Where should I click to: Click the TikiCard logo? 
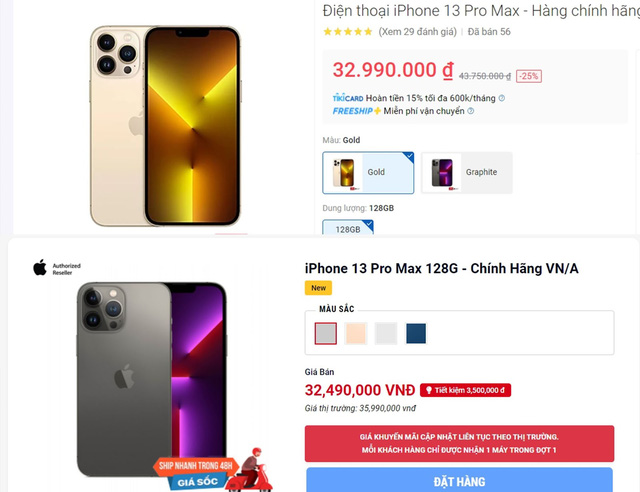coord(348,98)
